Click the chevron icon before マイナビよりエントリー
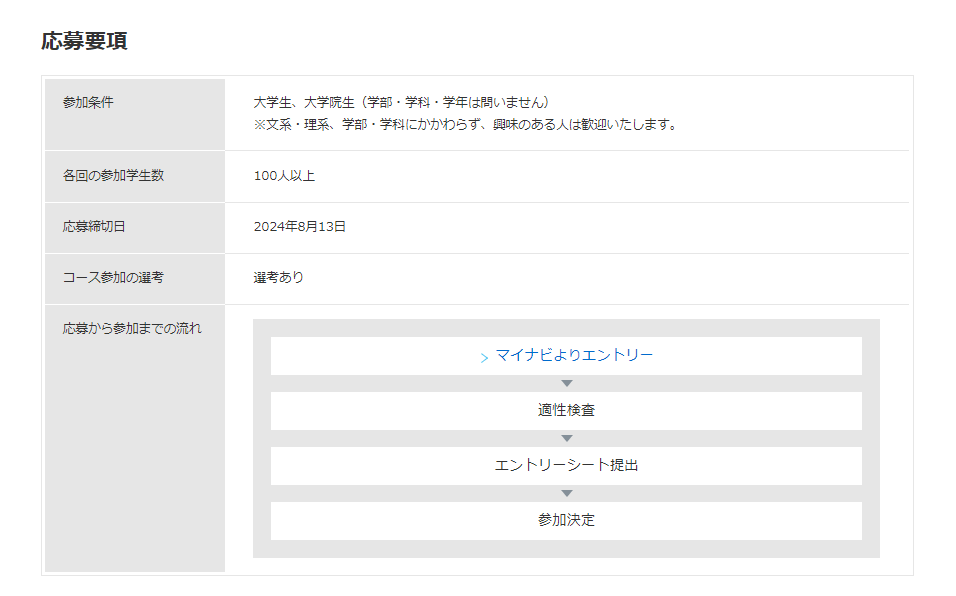The height and width of the screenshot is (596, 956). tap(483, 355)
